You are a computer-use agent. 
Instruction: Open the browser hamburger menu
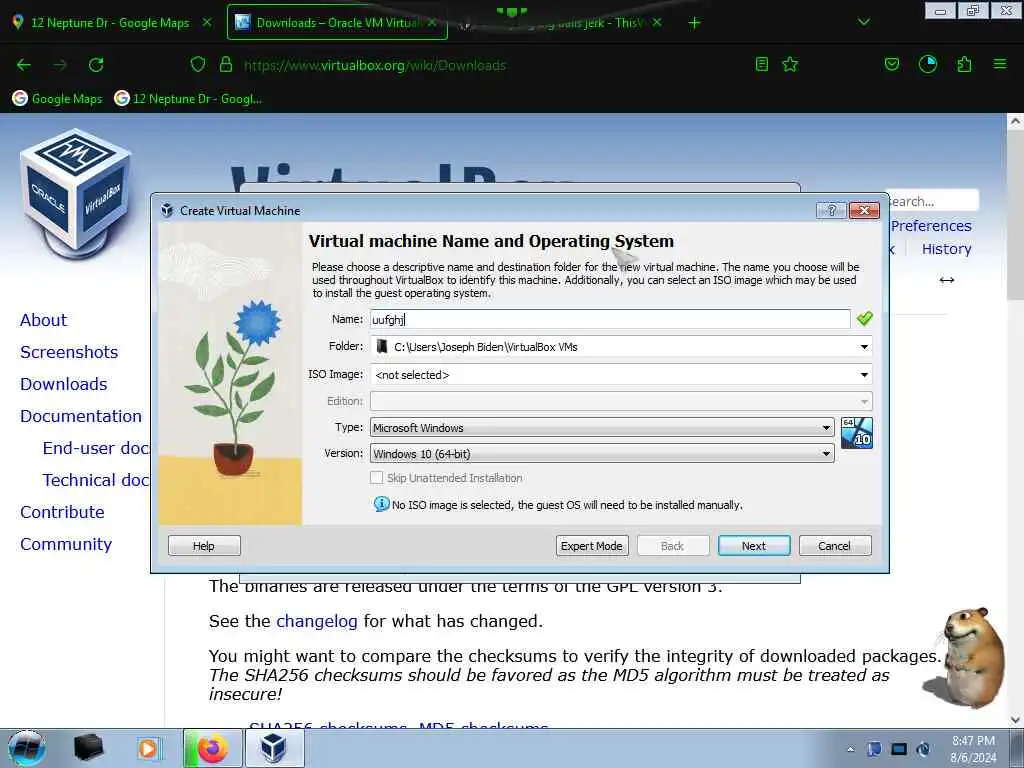(1000, 64)
